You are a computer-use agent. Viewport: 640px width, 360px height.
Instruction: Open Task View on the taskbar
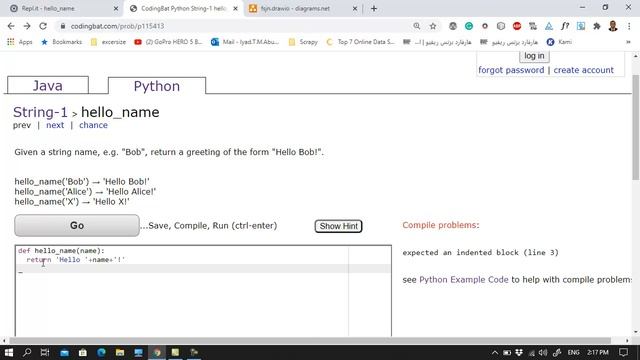pos(45,352)
